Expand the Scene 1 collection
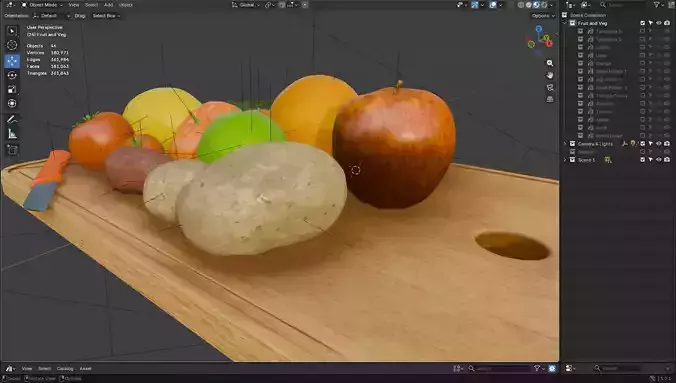The width and height of the screenshot is (676, 383). point(565,160)
